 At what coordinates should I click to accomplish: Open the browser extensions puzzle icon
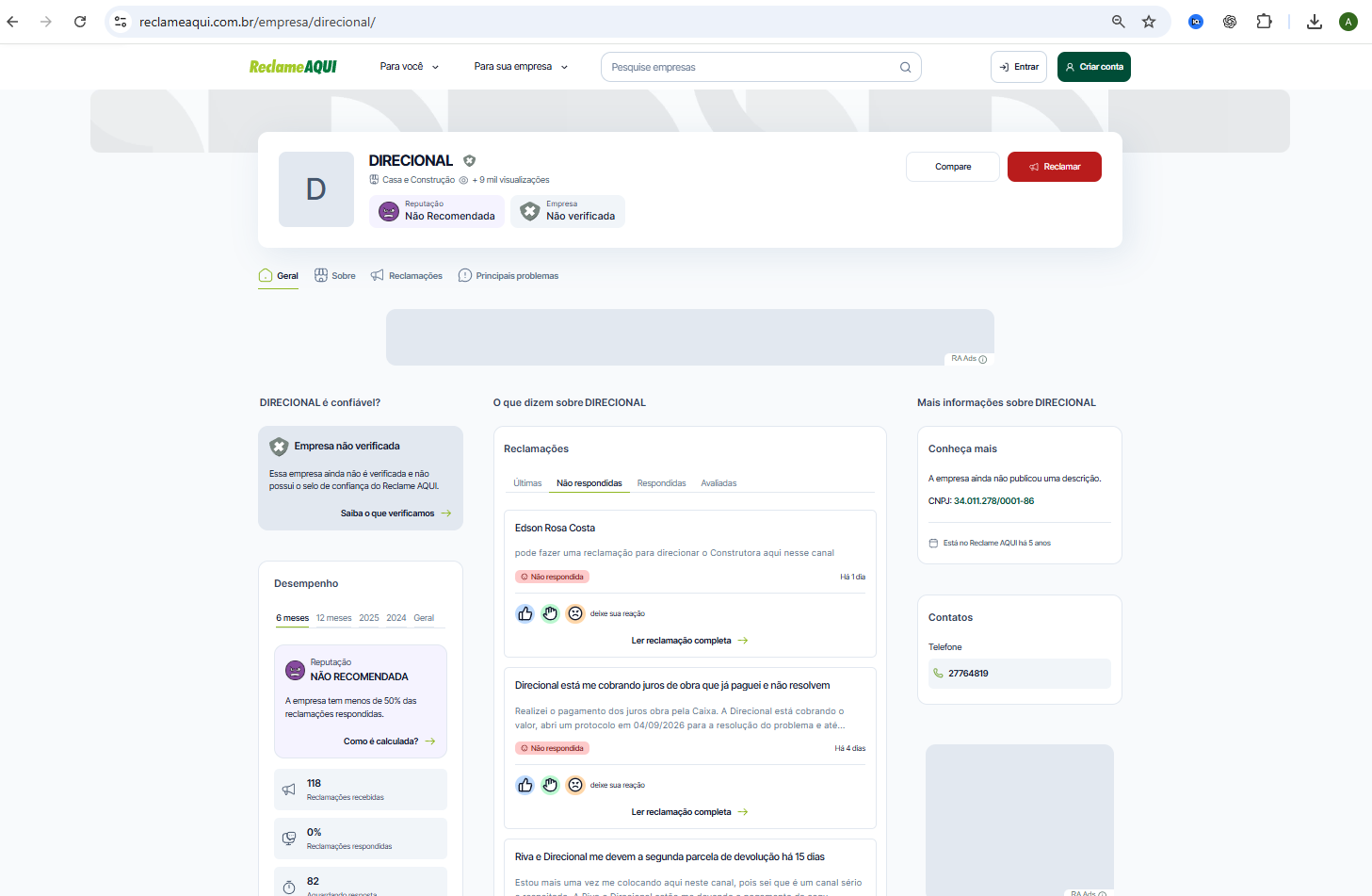[1264, 22]
